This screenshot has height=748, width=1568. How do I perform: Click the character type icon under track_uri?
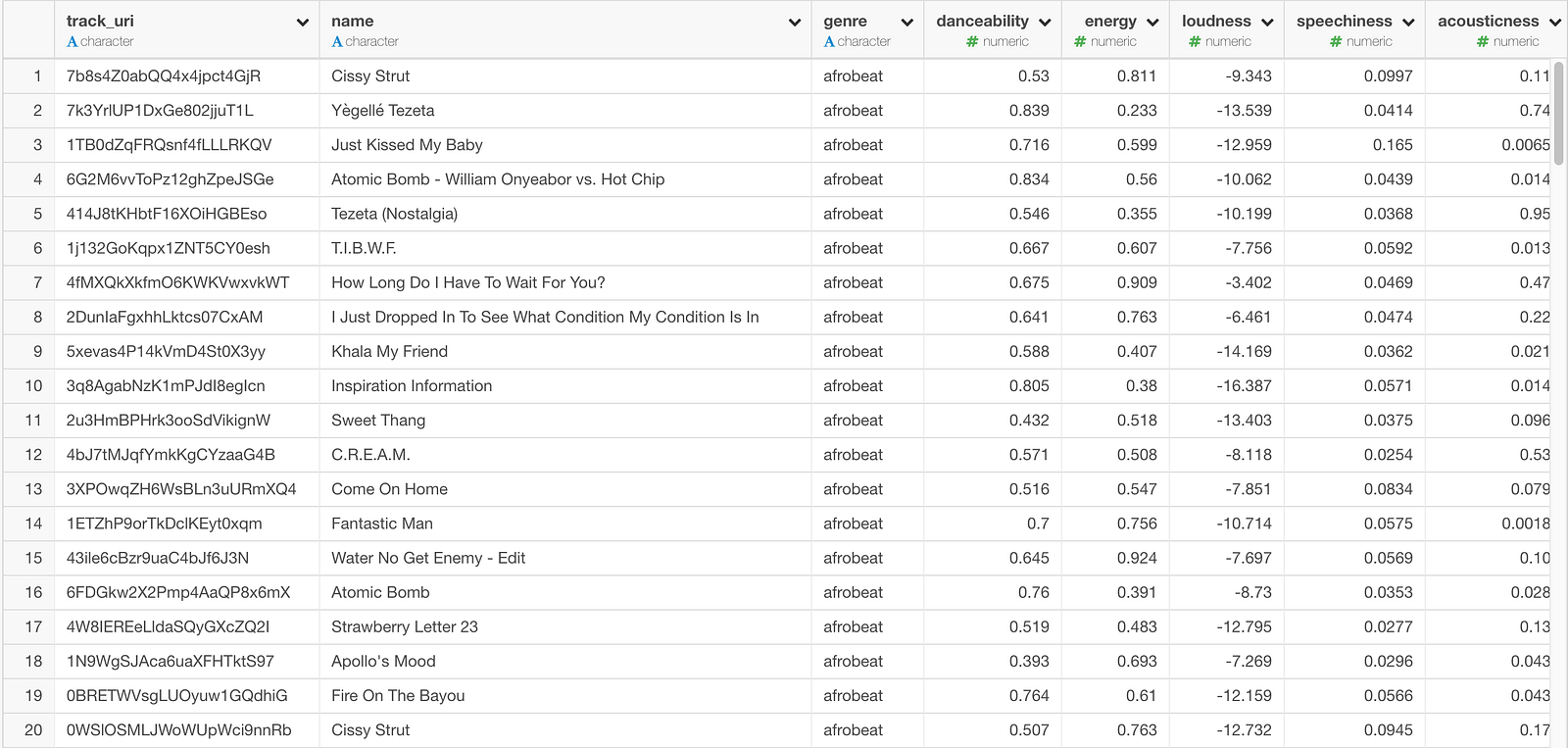point(73,42)
